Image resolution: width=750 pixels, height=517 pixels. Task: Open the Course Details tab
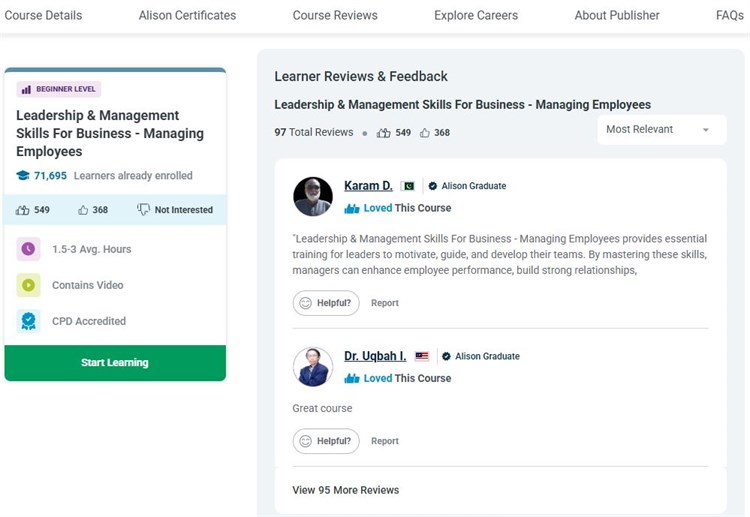pyautogui.click(x=43, y=15)
